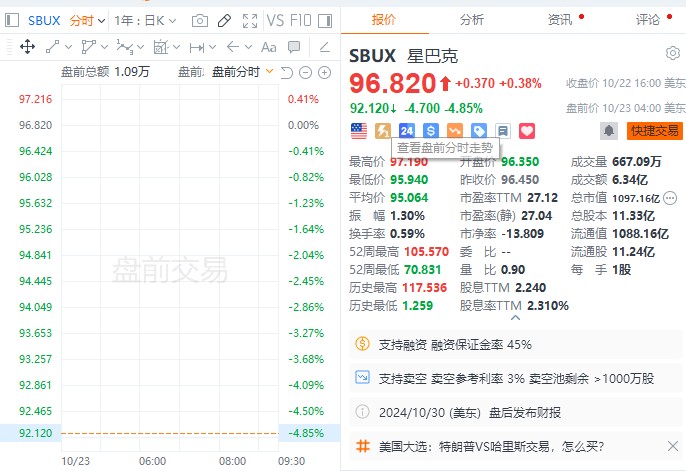Screen dimensions: 686x471
Task: Take a chart screenshot with camera icon
Action: tap(200, 21)
